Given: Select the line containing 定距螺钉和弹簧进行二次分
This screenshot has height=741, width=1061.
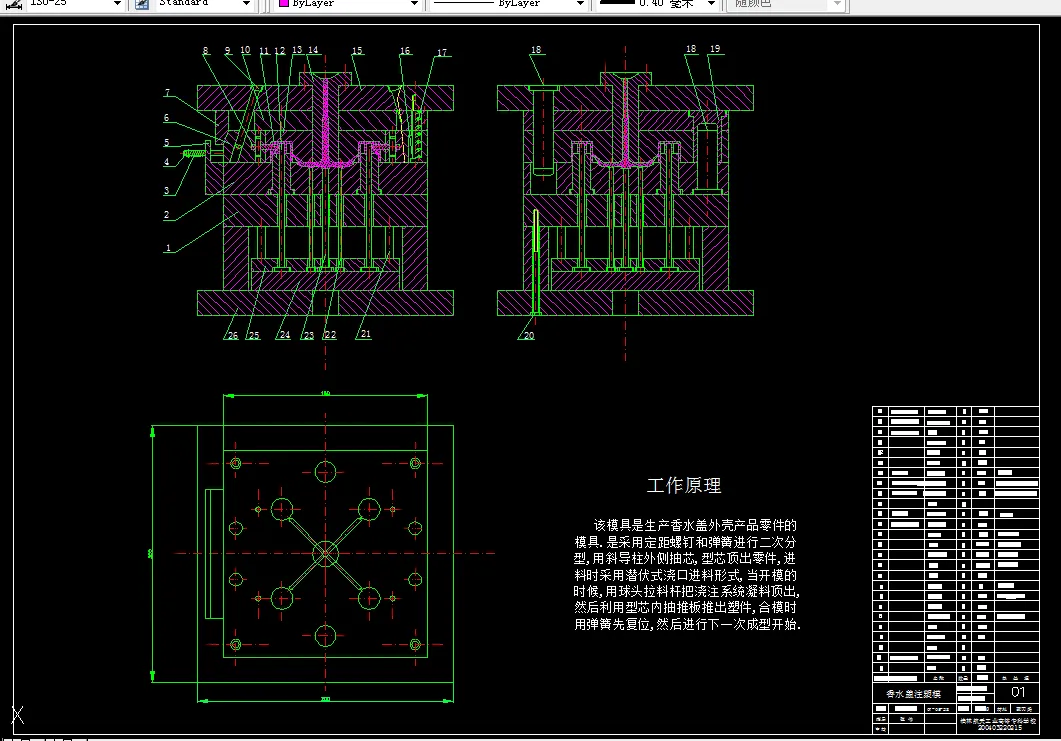Looking at the screenshot, I should click(x=685, y=542).
